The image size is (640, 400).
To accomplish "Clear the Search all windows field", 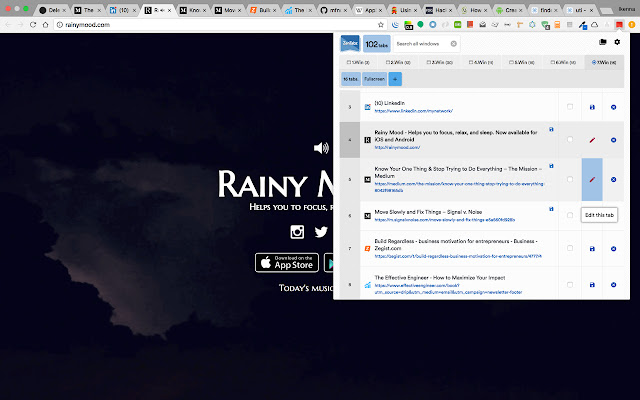I will click(453, 44).
